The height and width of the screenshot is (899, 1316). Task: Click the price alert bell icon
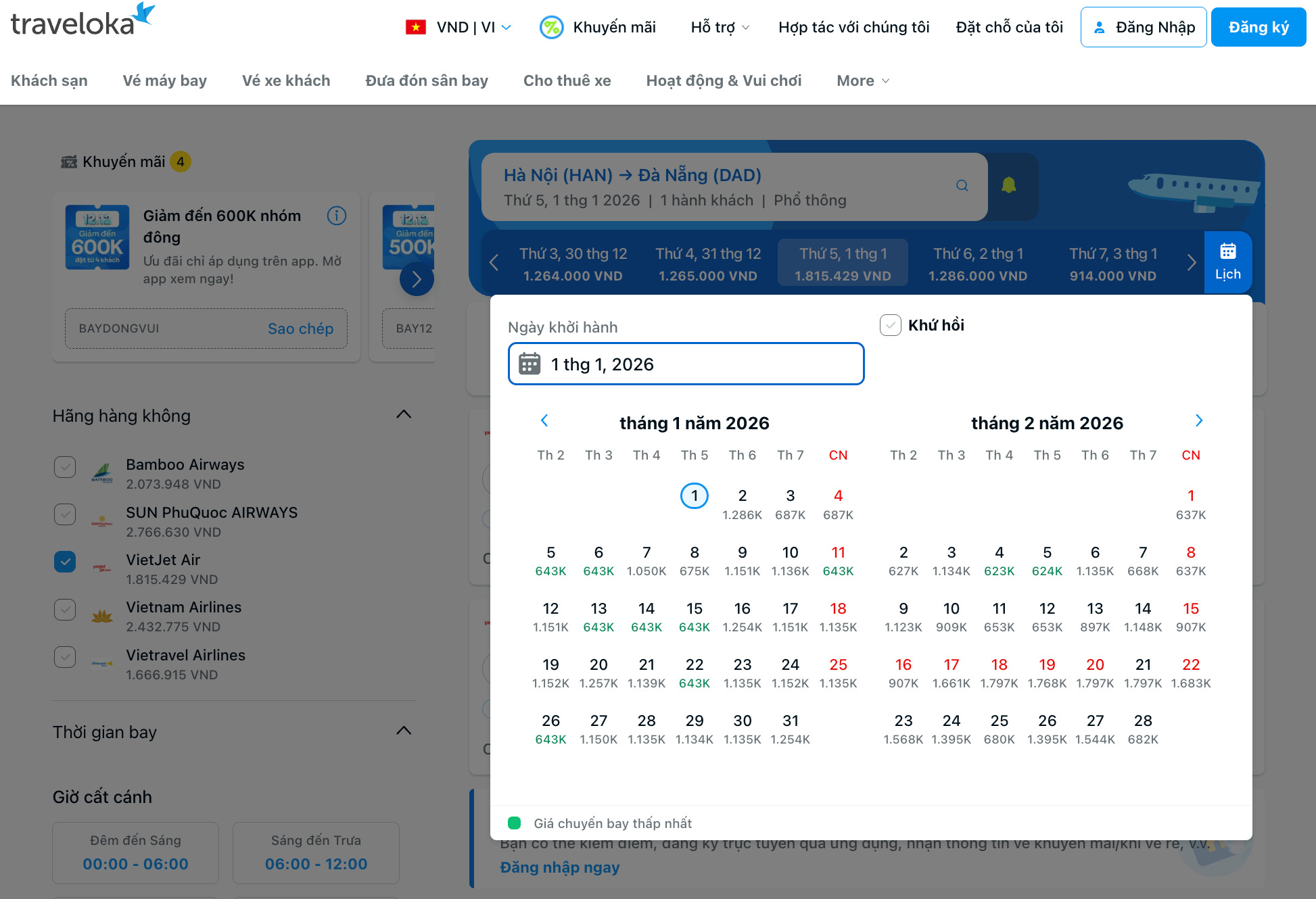[1010, 186]
